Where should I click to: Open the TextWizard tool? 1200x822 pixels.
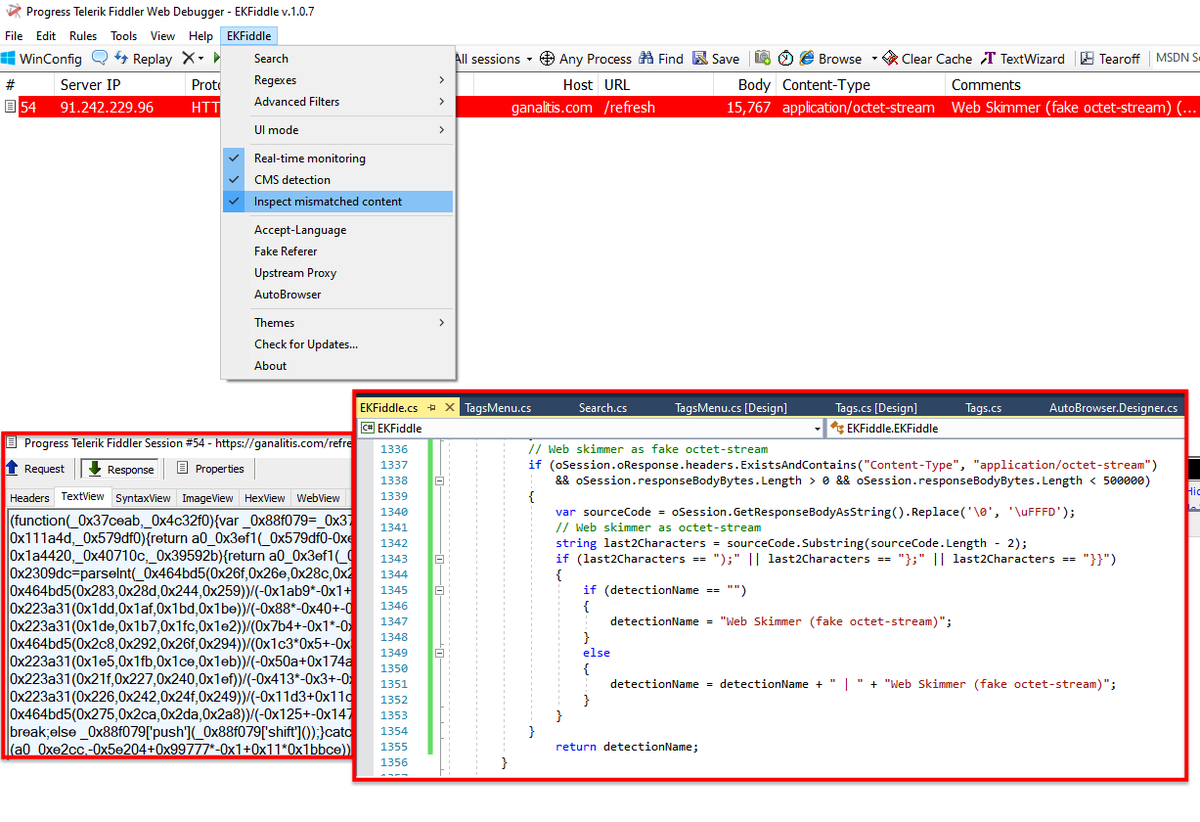tap(1023, 59)
